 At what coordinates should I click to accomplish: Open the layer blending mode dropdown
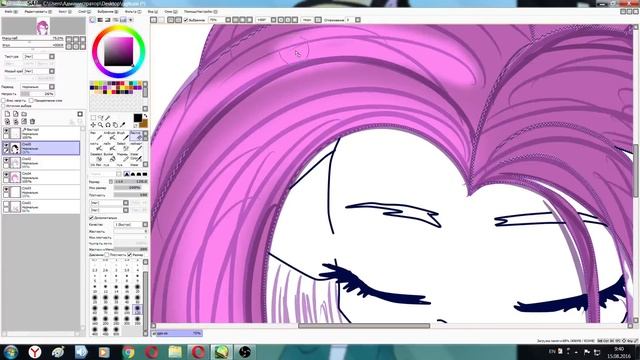click(52, 87)
